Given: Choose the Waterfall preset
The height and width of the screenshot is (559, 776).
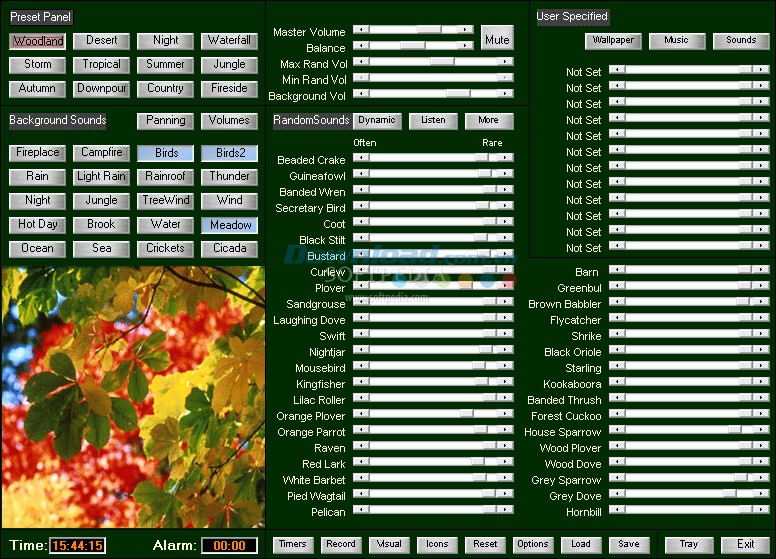Looking at the screenshot, I should (230, 41).
